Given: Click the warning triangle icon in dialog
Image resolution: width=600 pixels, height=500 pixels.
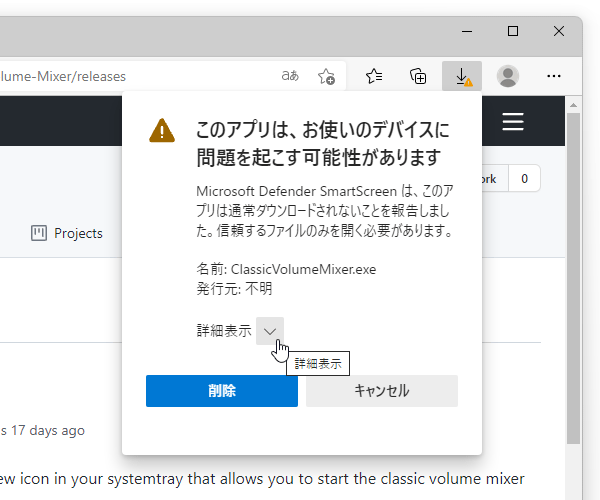Looking at the screenshot, I should (x=162, y=130).
